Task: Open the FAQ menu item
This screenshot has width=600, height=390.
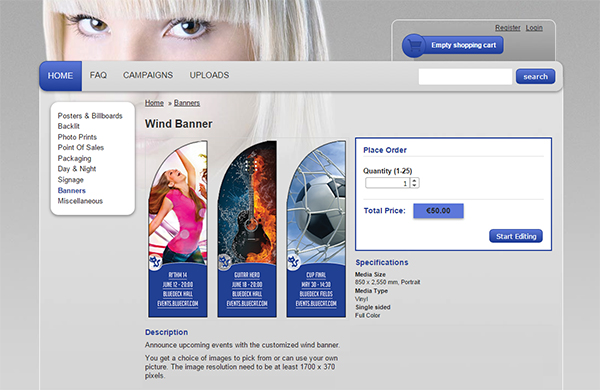Action: [98, 75]
